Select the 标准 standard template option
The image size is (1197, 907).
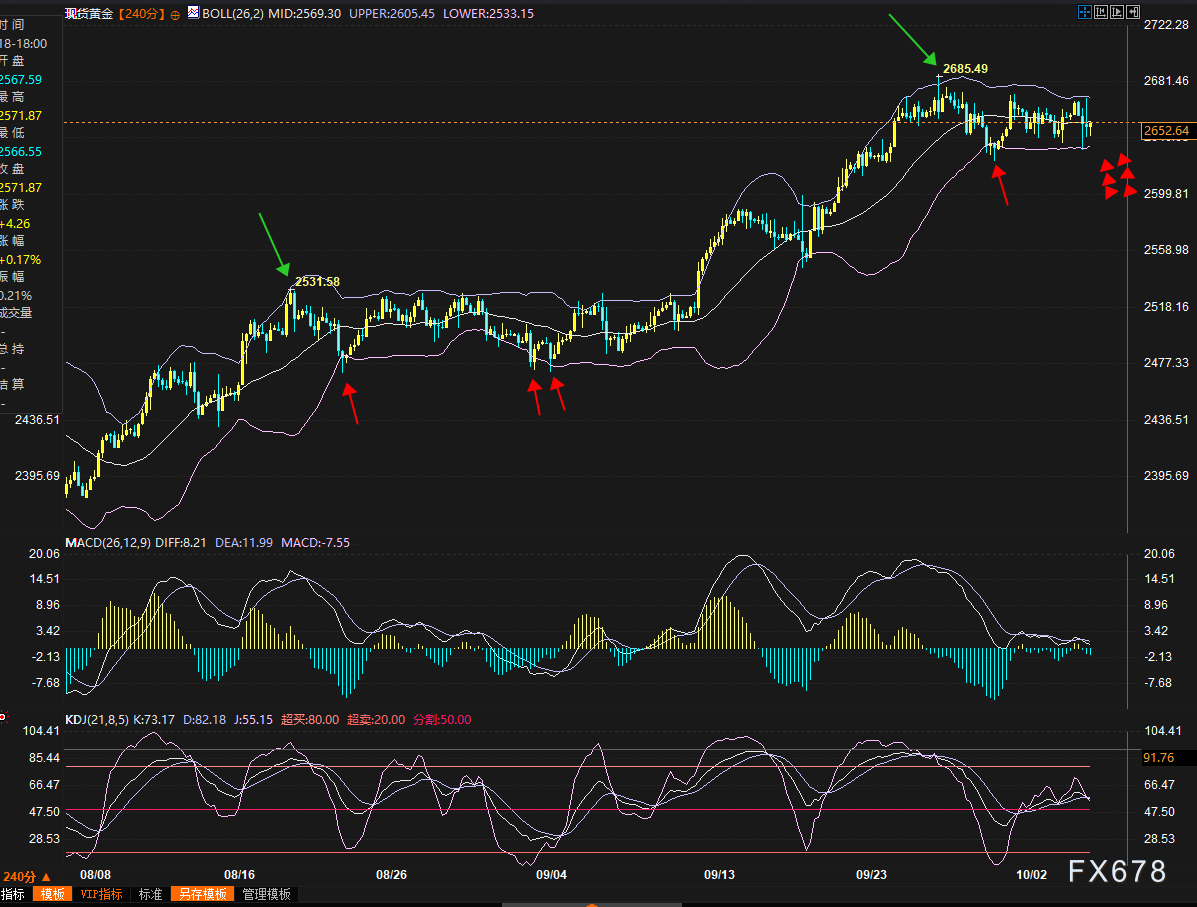pos(150,894)
